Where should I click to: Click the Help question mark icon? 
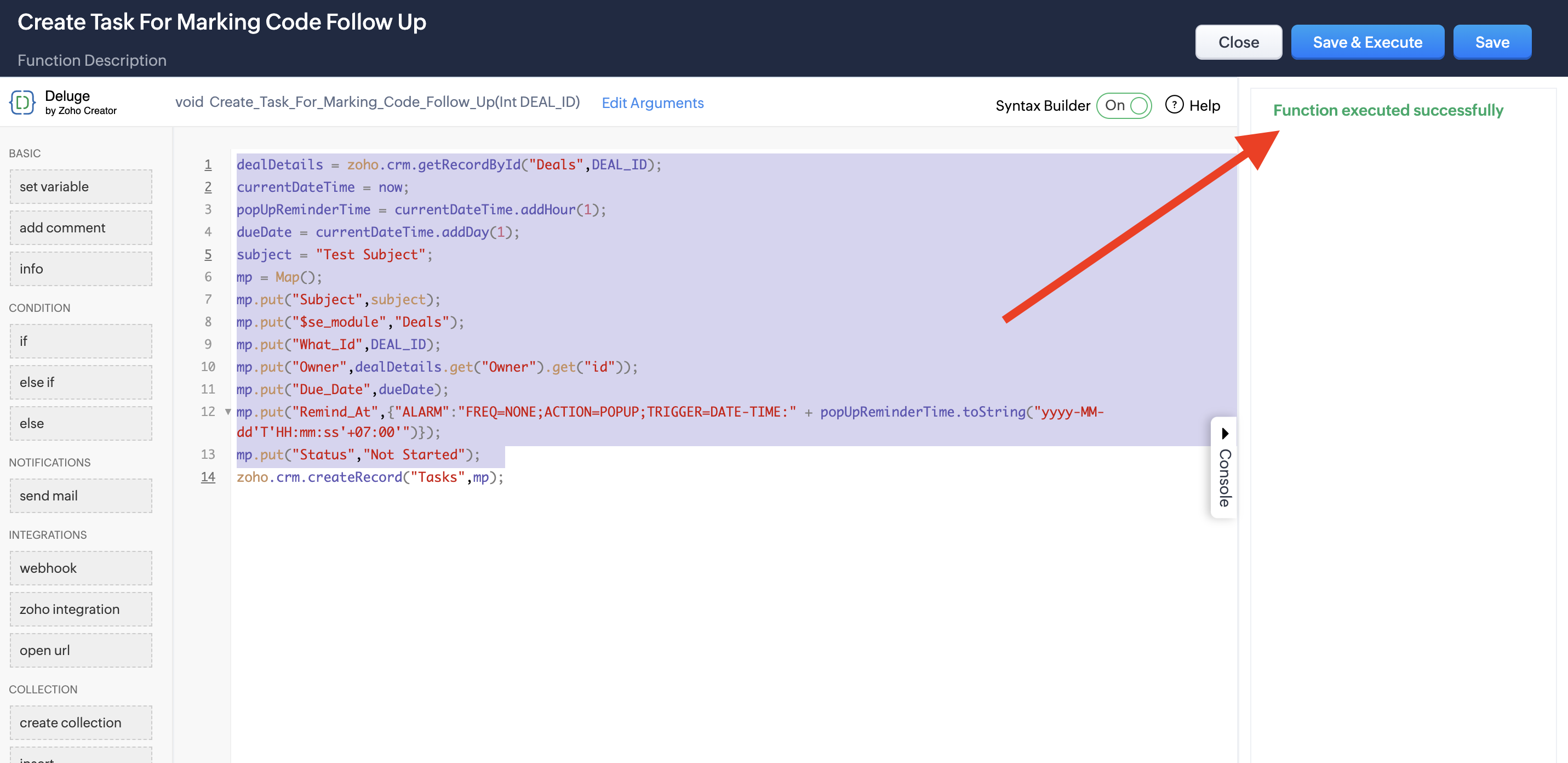pos(1174,105)
